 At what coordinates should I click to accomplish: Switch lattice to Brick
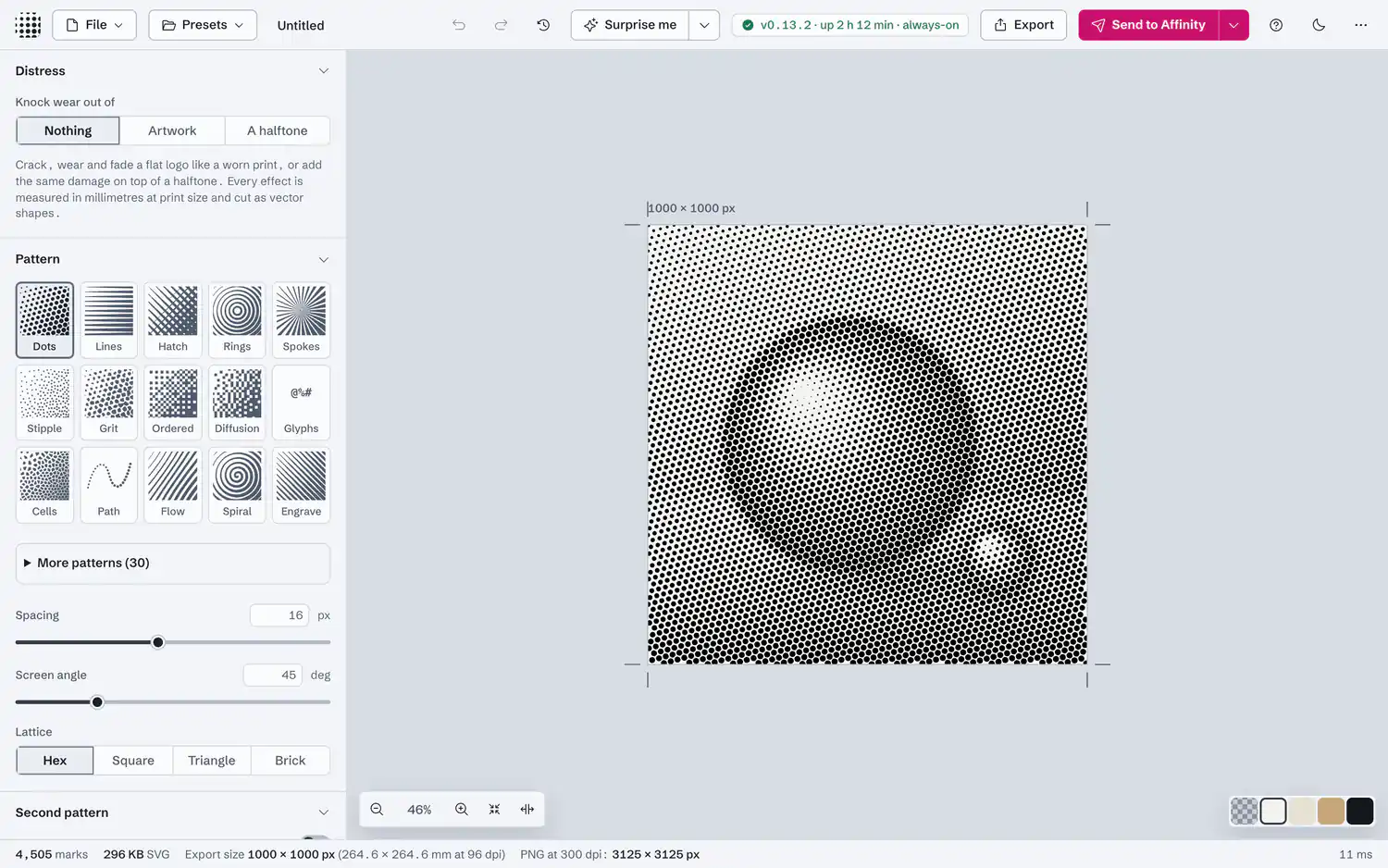[x=290, y=761]
